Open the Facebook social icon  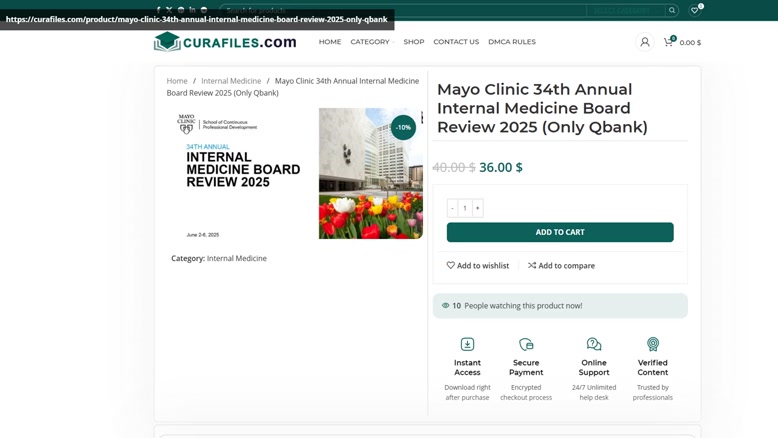click(x=158, y=9)
